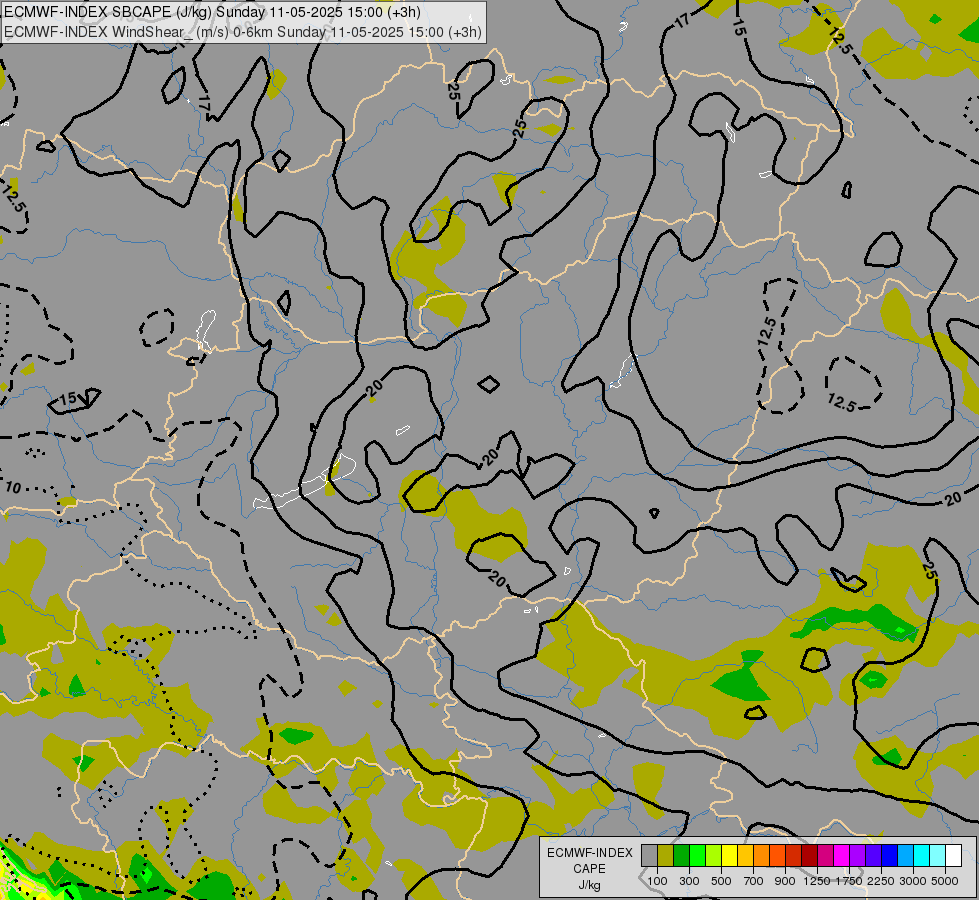Image resolution: width=979 pixels, height=900 pixels.
Task: Click the legend value 100
Action: click(657, 881)
